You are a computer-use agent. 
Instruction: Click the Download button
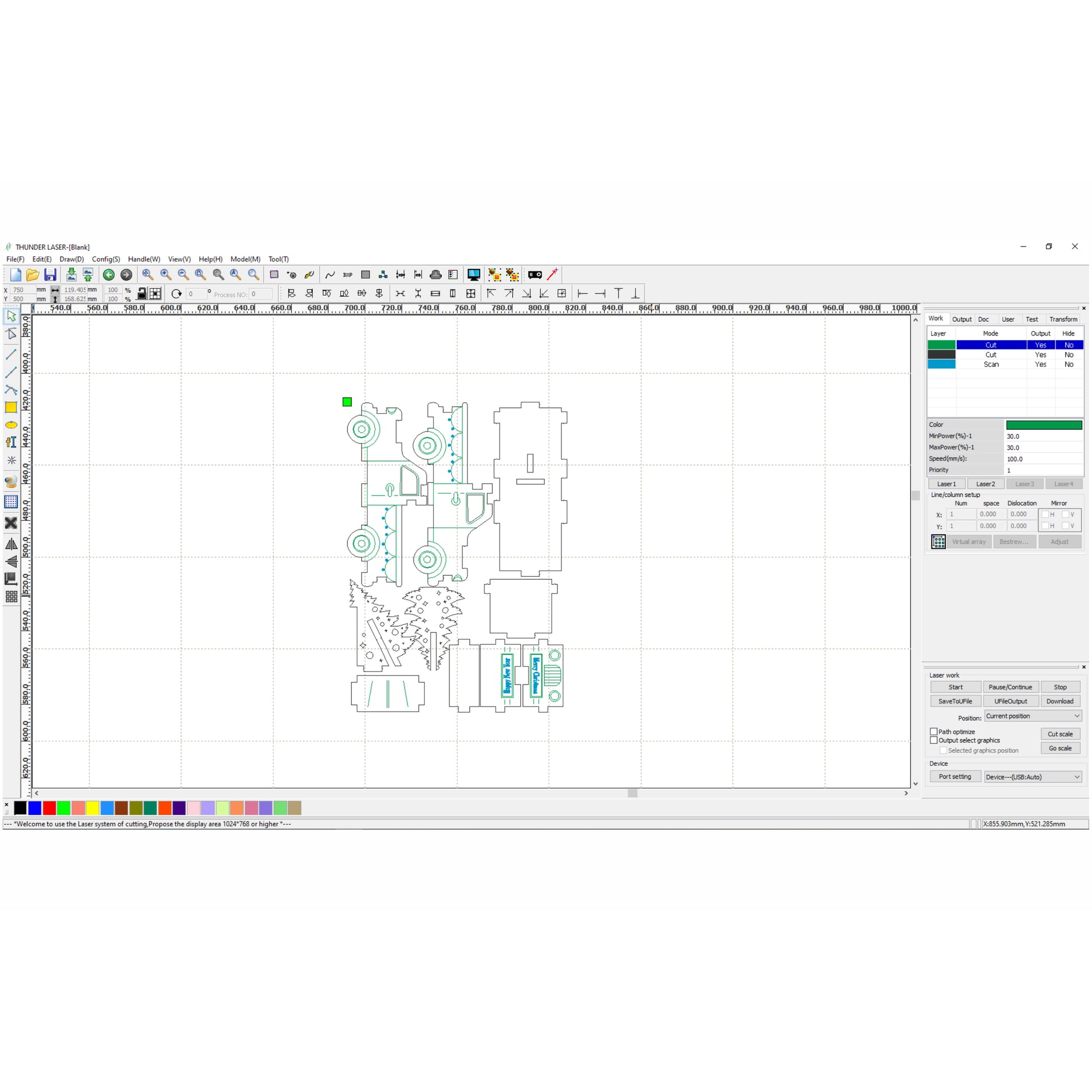click(1059, 701)
